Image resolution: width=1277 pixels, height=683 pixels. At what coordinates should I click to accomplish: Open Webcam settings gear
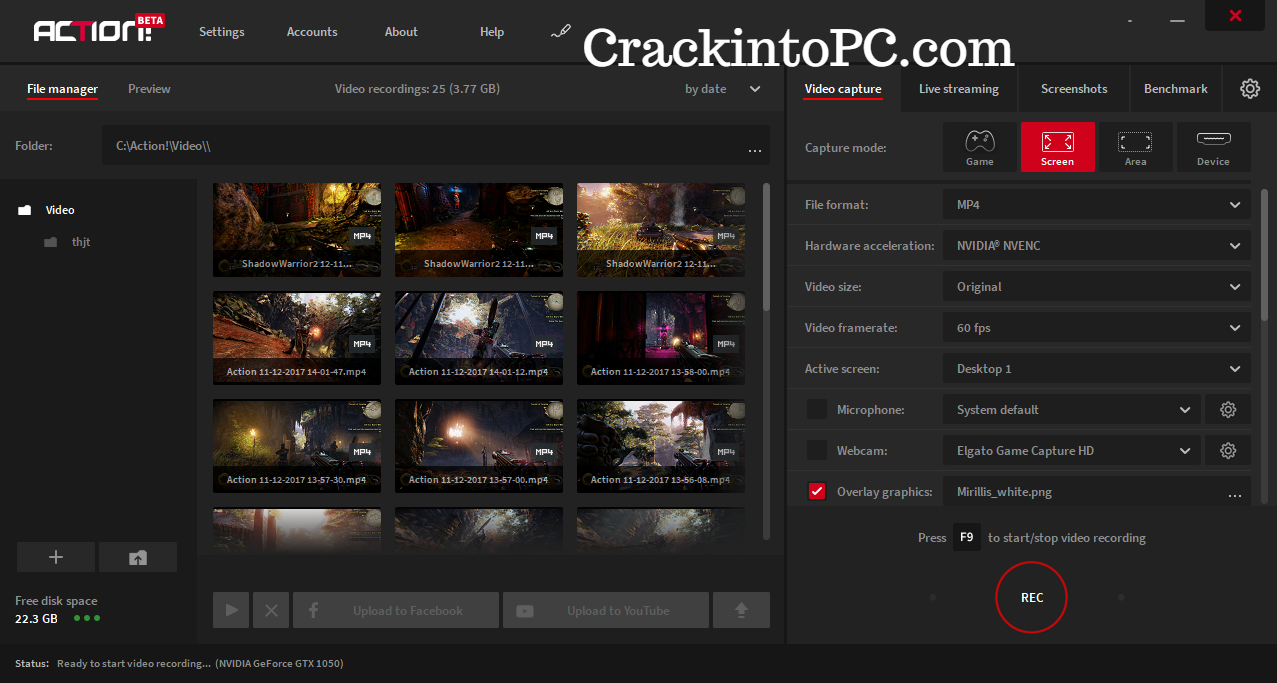point(1228,451)
